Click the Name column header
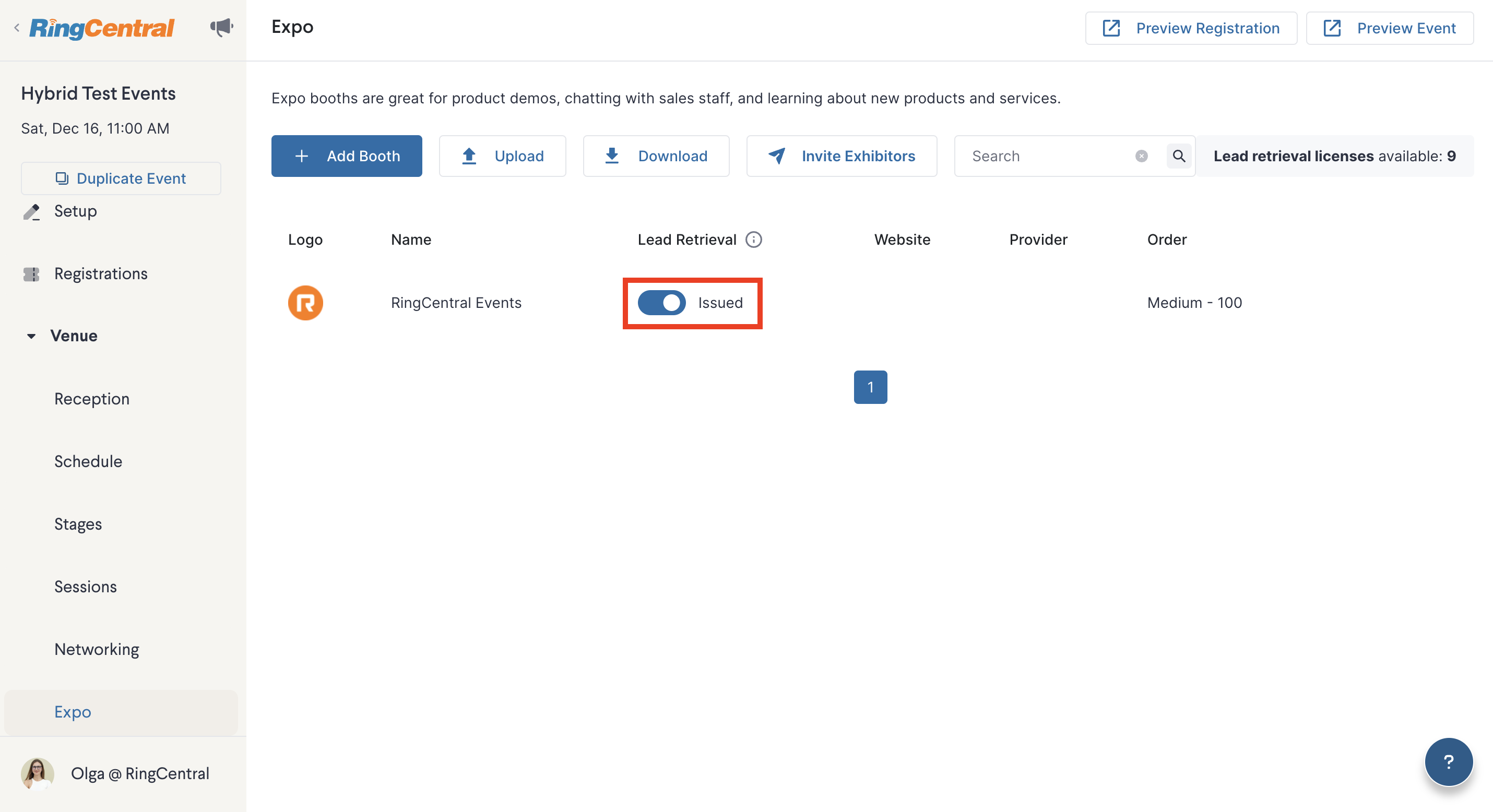Viewport: 1493px width, 812px height. point(411,240)
